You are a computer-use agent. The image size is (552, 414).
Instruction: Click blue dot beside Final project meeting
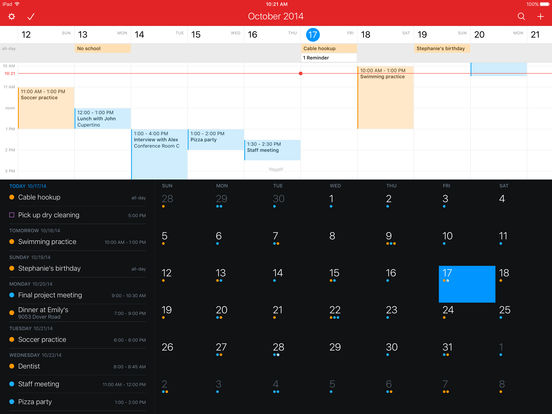pos(12,295)
